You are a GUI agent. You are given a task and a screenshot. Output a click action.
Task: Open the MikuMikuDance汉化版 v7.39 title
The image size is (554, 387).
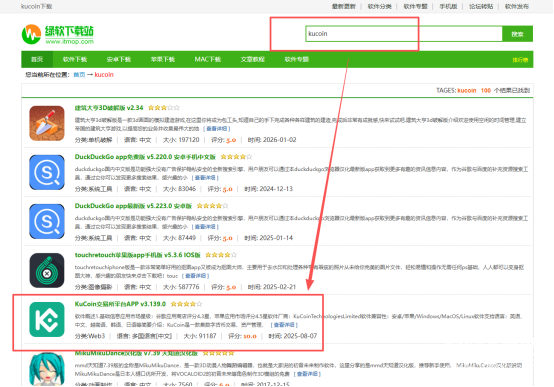136,353
